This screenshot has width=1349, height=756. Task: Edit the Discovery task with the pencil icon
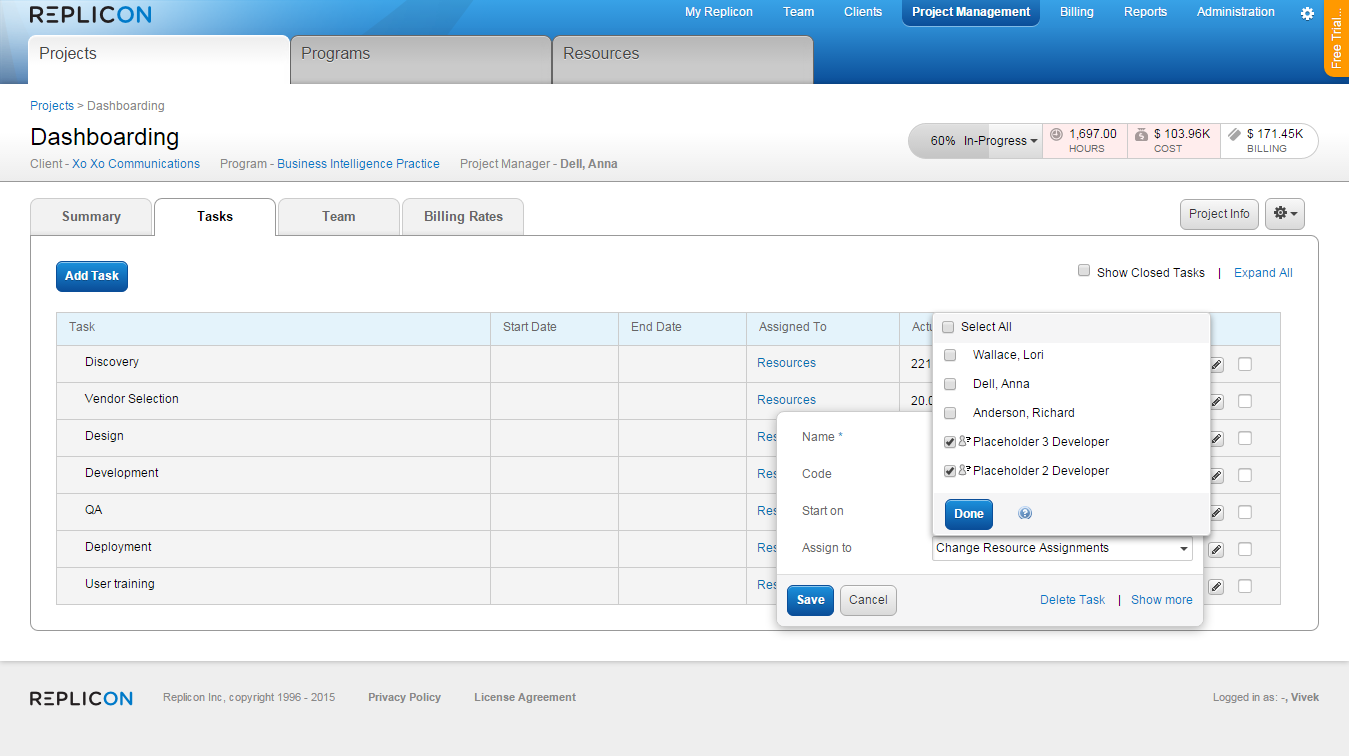tap(1214, 364)
